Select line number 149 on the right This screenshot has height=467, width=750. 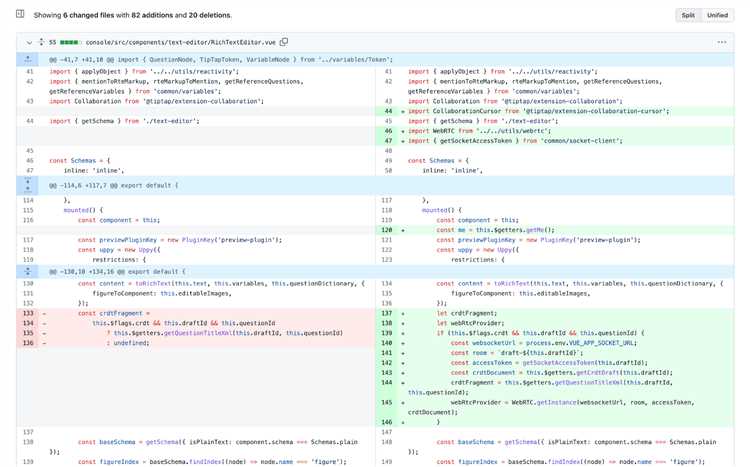[387, 462]
